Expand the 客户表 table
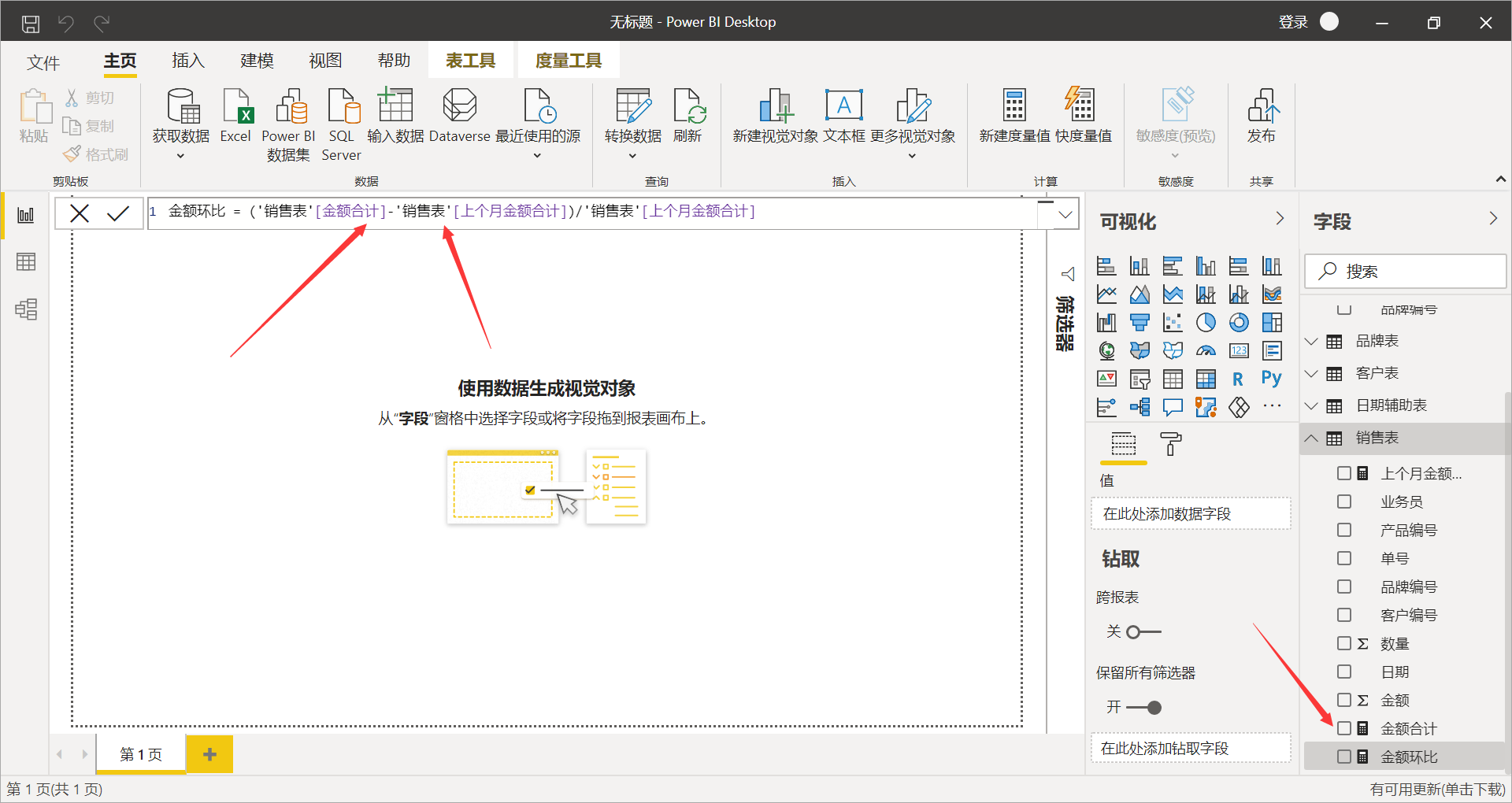The height and width of the screenshot is (803, 1512). [x=1311, y=373]
